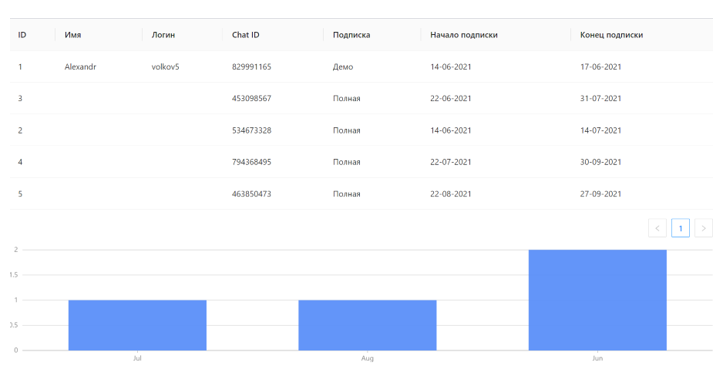Click the start date 22-06-2021
The width and height of the screenshot is (723, 381).
(451, 98)
